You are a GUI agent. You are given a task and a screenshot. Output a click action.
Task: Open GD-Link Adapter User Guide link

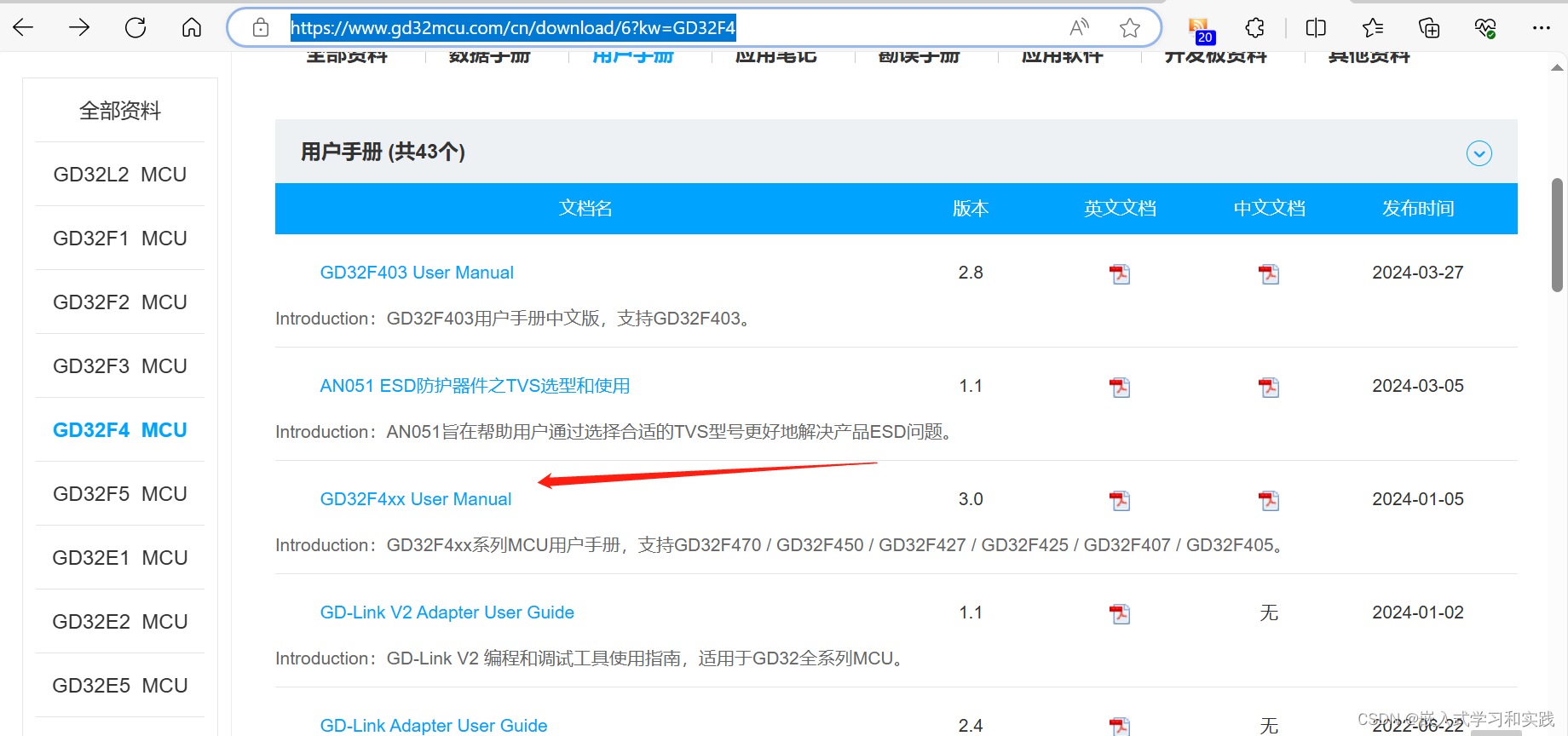433,726
